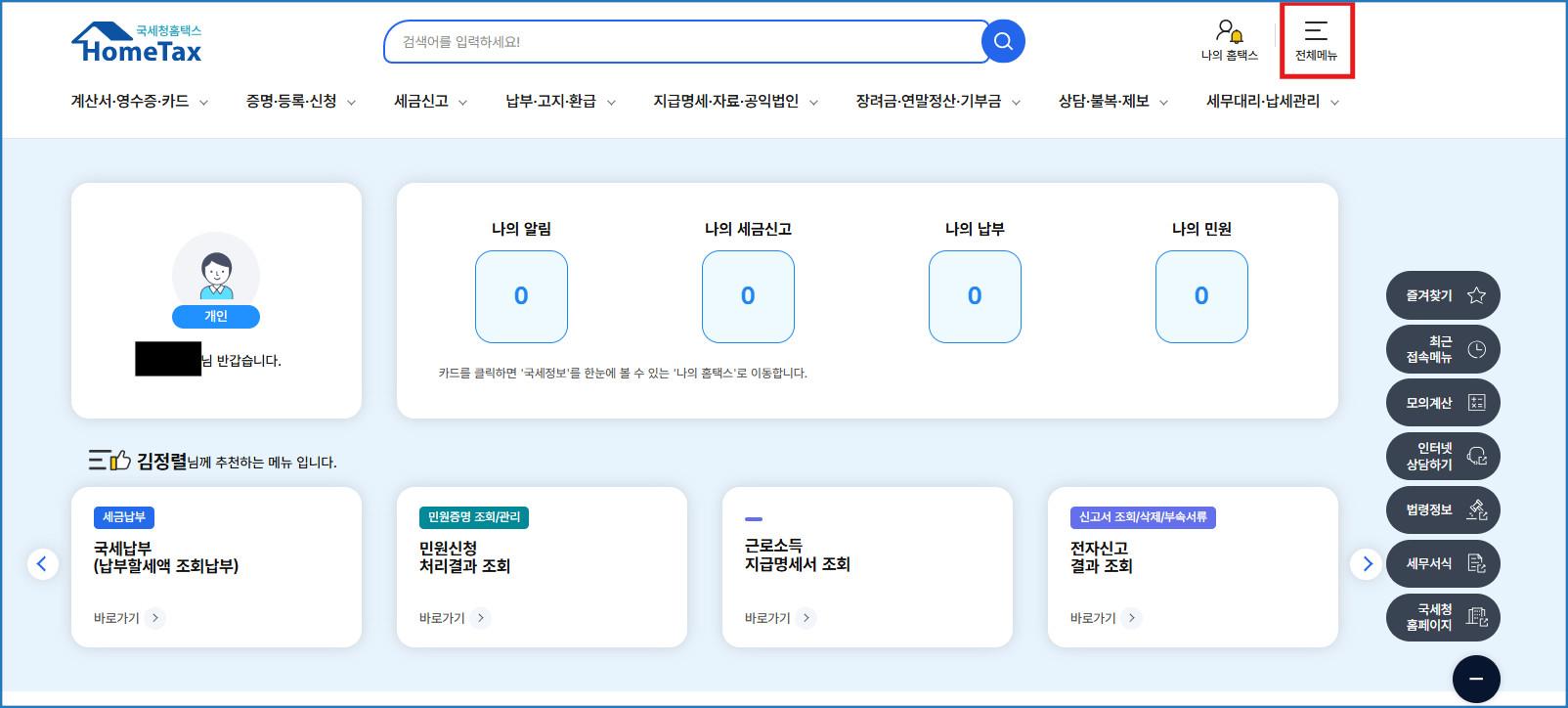Viewport: 1568px width, 708px height.
Task: Open 전자신고 결과 조회 card title
Action: [x=1102, y=556]
